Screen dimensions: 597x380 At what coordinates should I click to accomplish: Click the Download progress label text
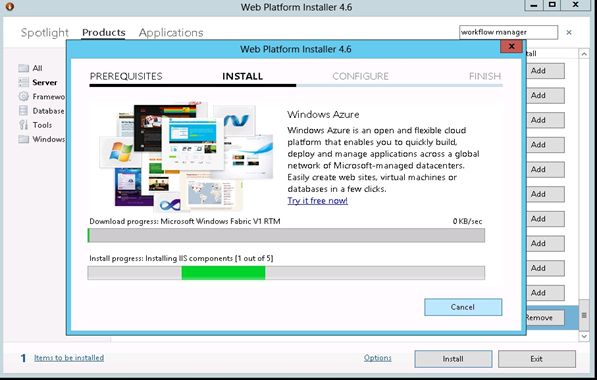pyautogui.click(x=185, y=221)
